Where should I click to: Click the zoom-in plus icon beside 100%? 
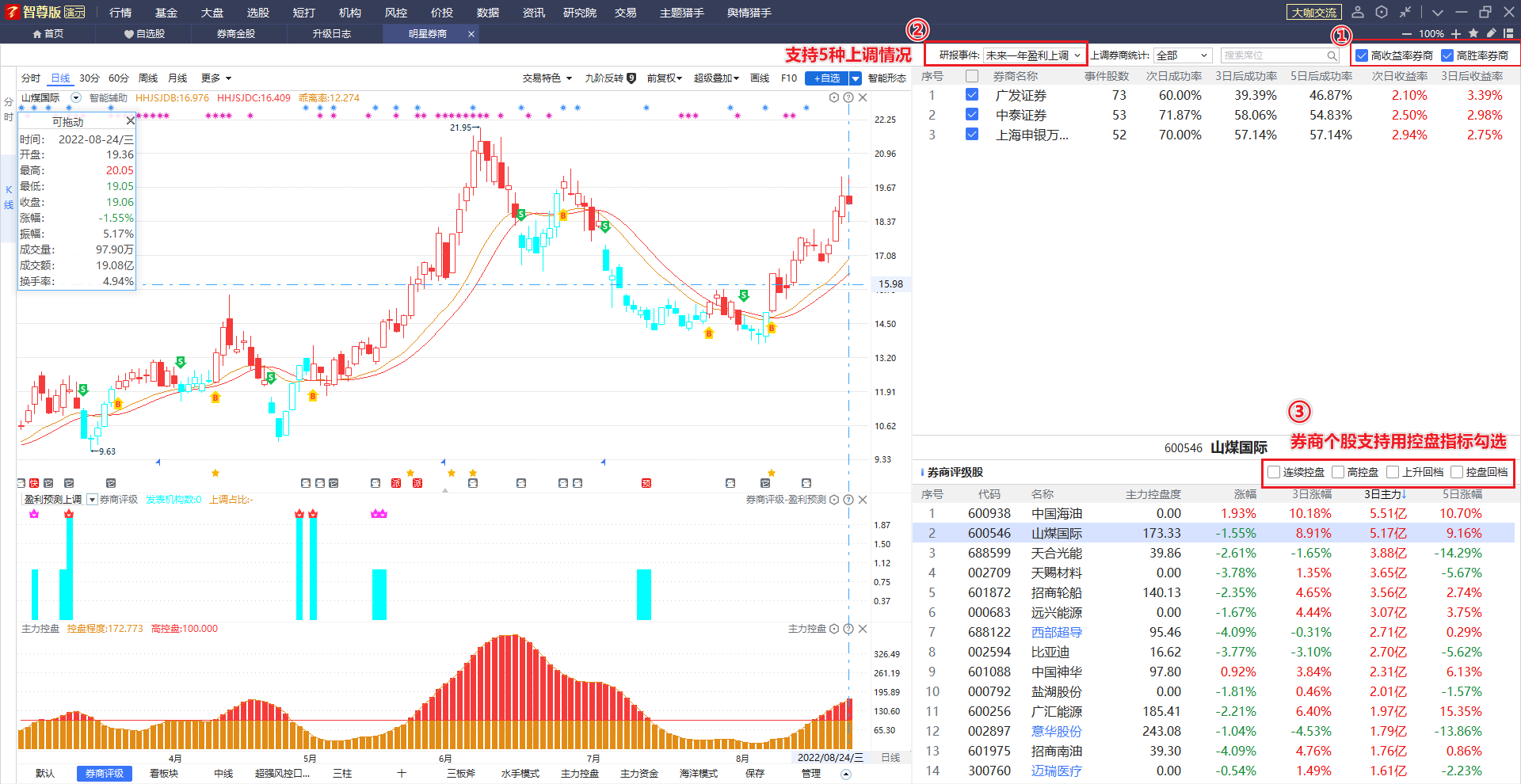[1456, 33]
